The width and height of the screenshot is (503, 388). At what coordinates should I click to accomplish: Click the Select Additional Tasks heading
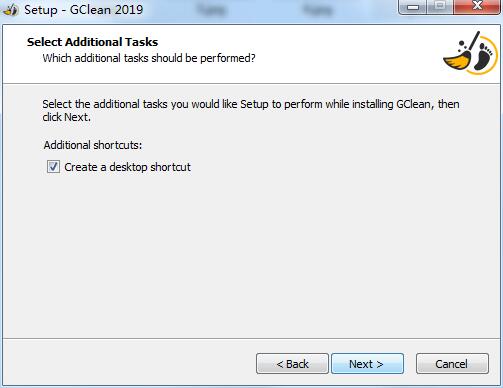93,42
